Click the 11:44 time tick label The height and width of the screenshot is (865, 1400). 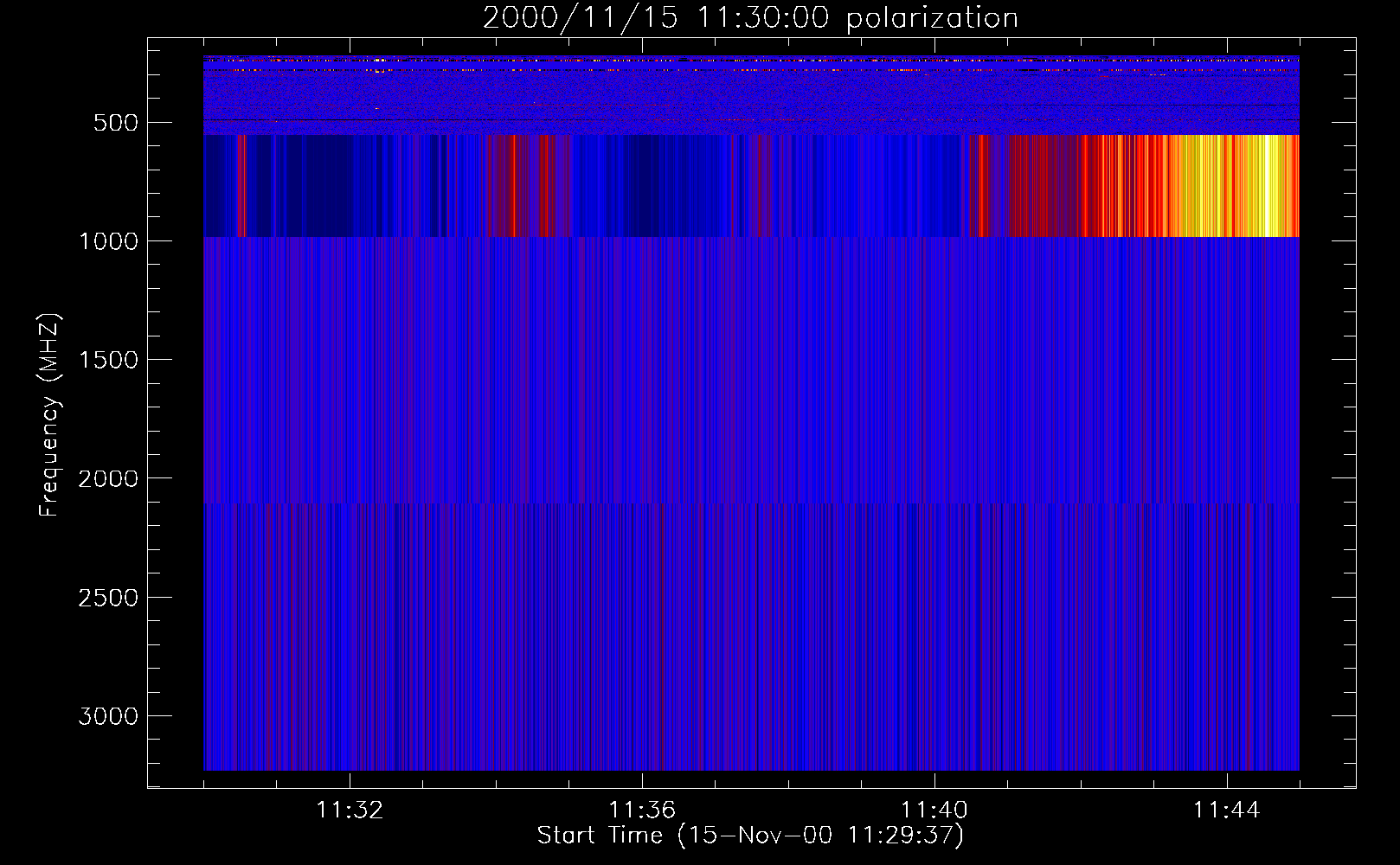[x=1227, y=811]
